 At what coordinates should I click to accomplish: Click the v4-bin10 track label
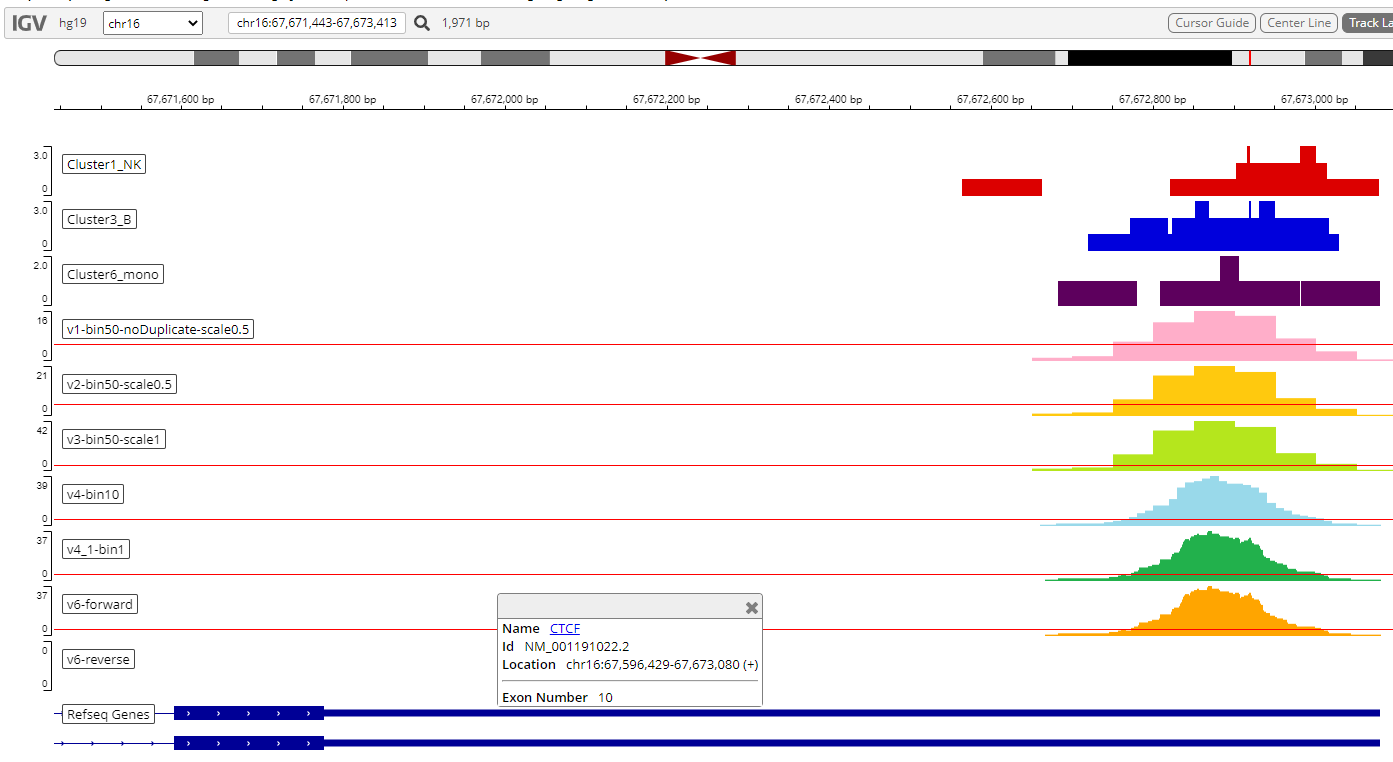[95, 494]
